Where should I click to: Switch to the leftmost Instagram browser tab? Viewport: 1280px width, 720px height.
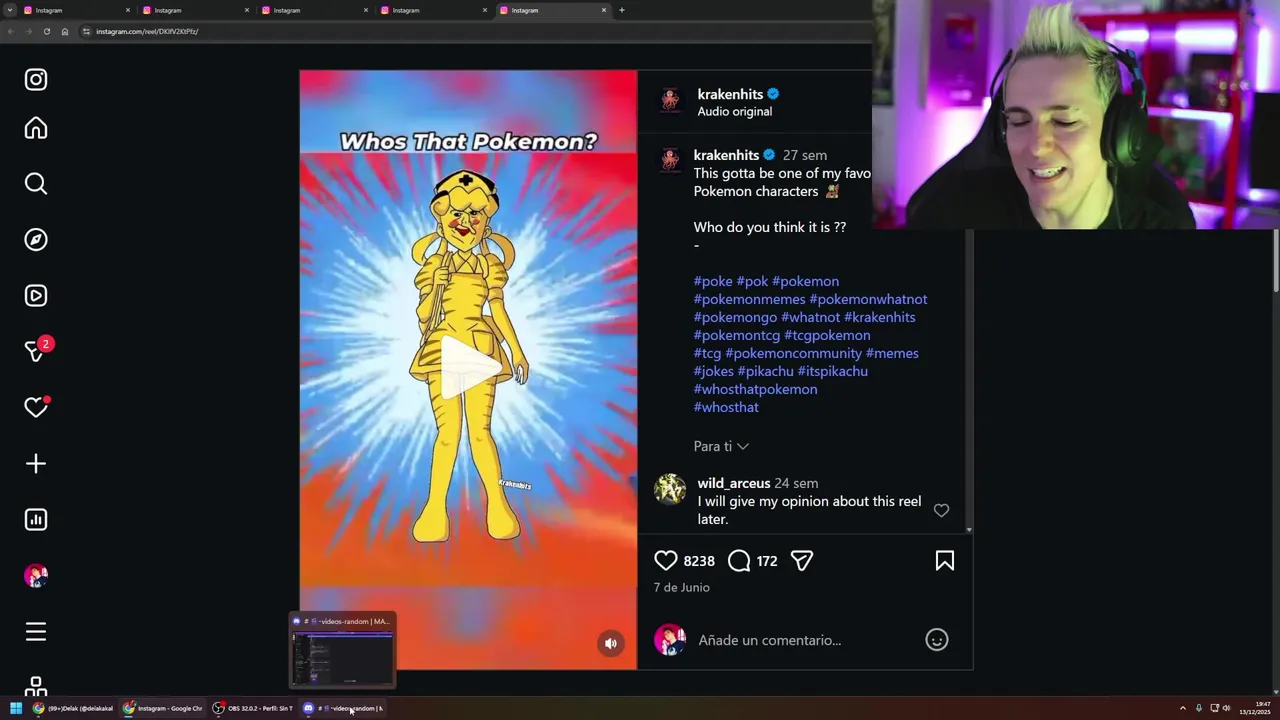point(76,10)
